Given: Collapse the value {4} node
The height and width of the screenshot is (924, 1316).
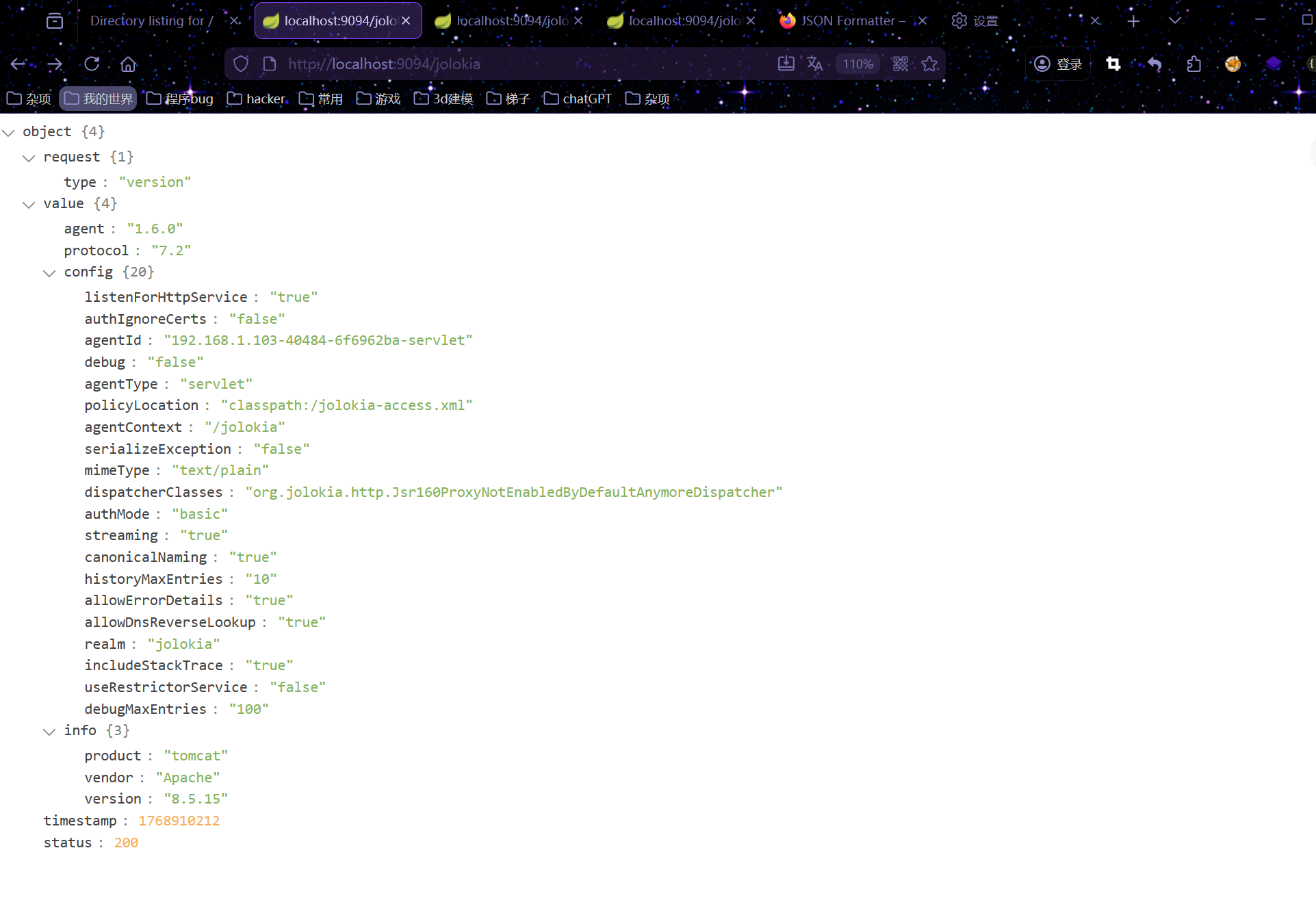Looking at the screenshot, I should click(x=29, y=205).
